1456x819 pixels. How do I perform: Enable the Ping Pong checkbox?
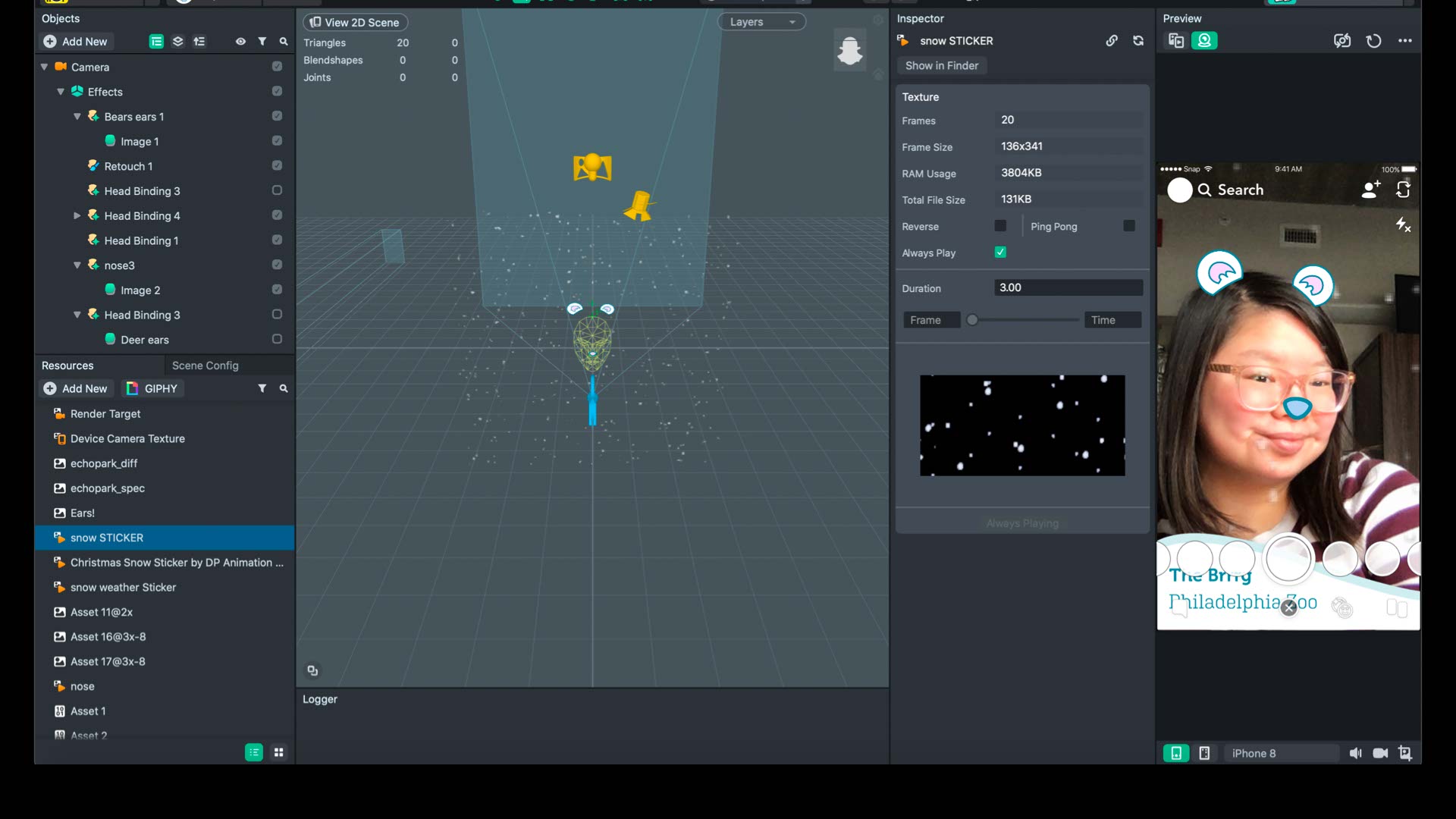pos(1129,226)
